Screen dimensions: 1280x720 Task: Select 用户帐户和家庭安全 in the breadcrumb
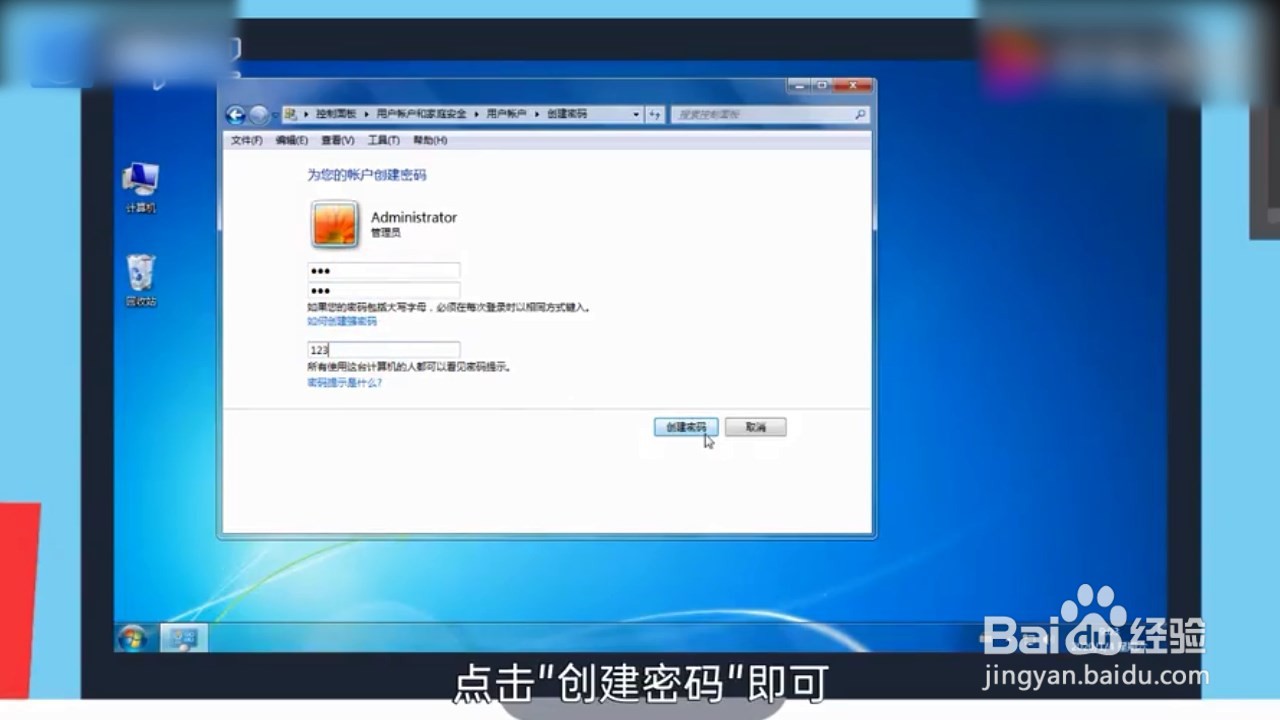coord(421,115)
